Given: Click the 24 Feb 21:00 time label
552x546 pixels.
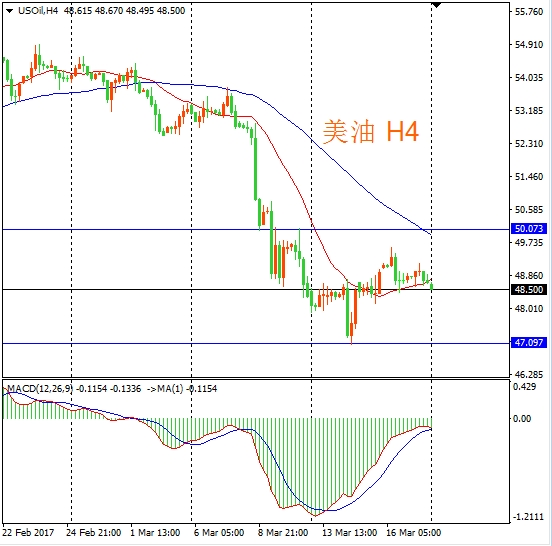Looking at the screenshot, I should pos(94,532).
